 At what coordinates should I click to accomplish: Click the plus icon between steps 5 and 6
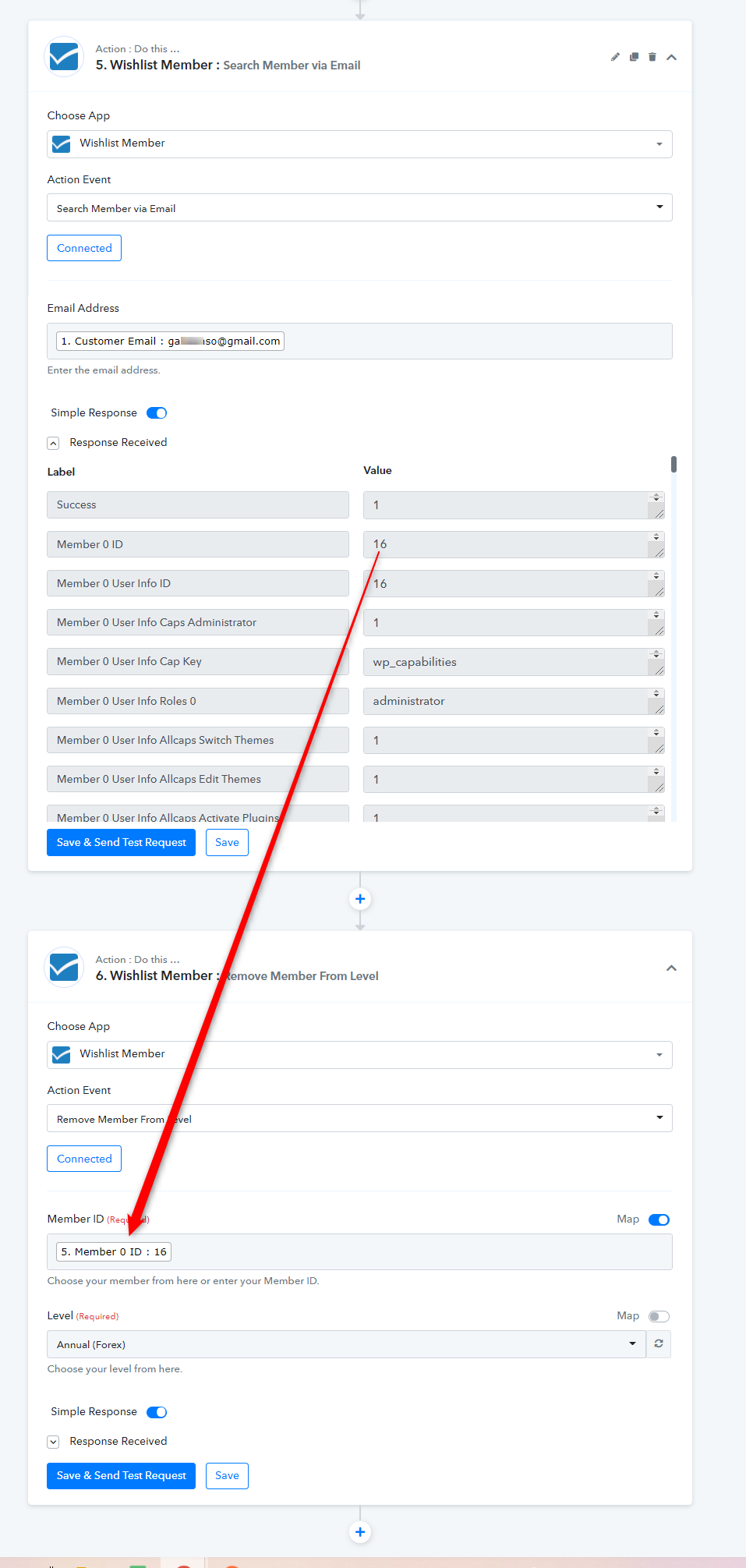click(x=360, y=899)
